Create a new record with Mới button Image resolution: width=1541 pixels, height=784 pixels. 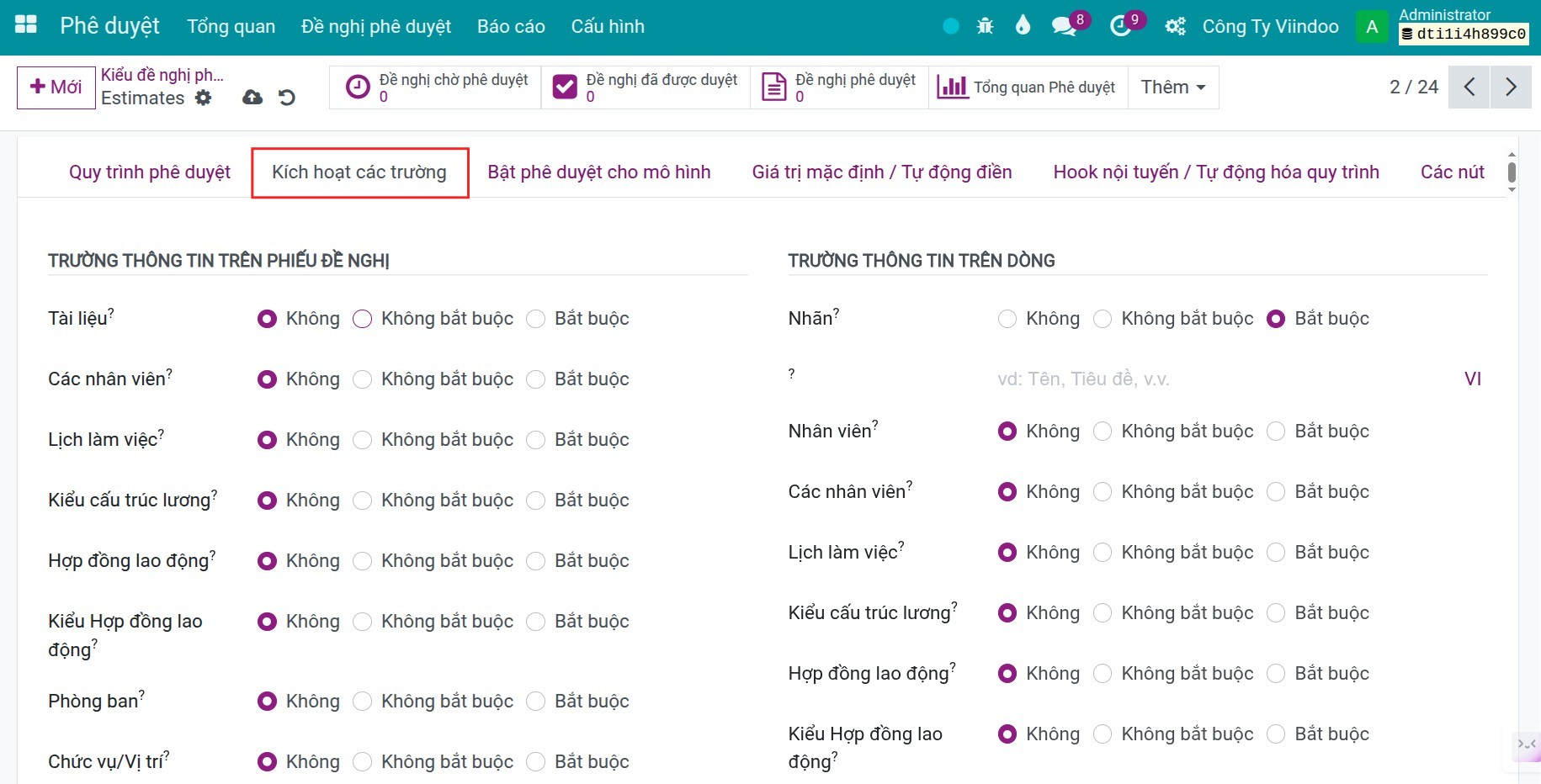pos(56,87)
